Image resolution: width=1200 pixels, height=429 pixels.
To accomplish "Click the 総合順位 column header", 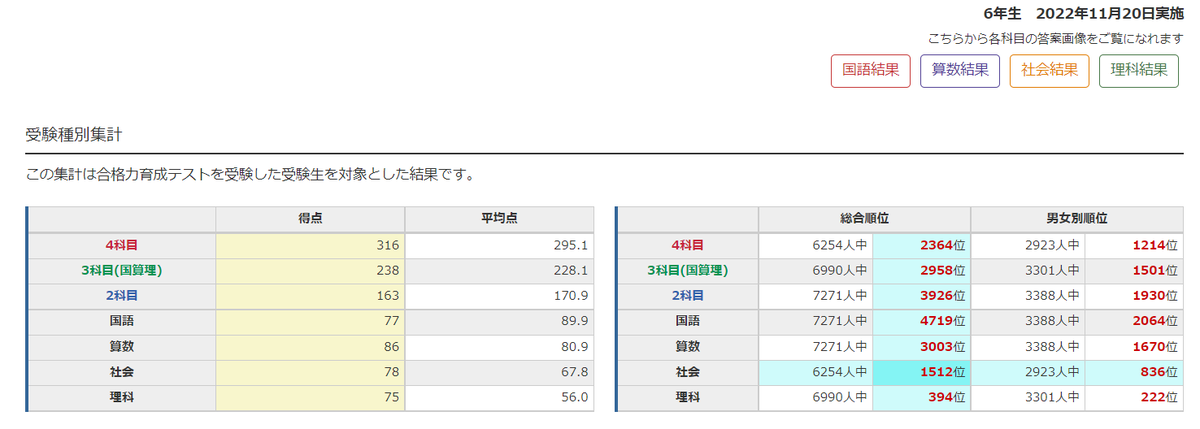I will tap(865, 219).
